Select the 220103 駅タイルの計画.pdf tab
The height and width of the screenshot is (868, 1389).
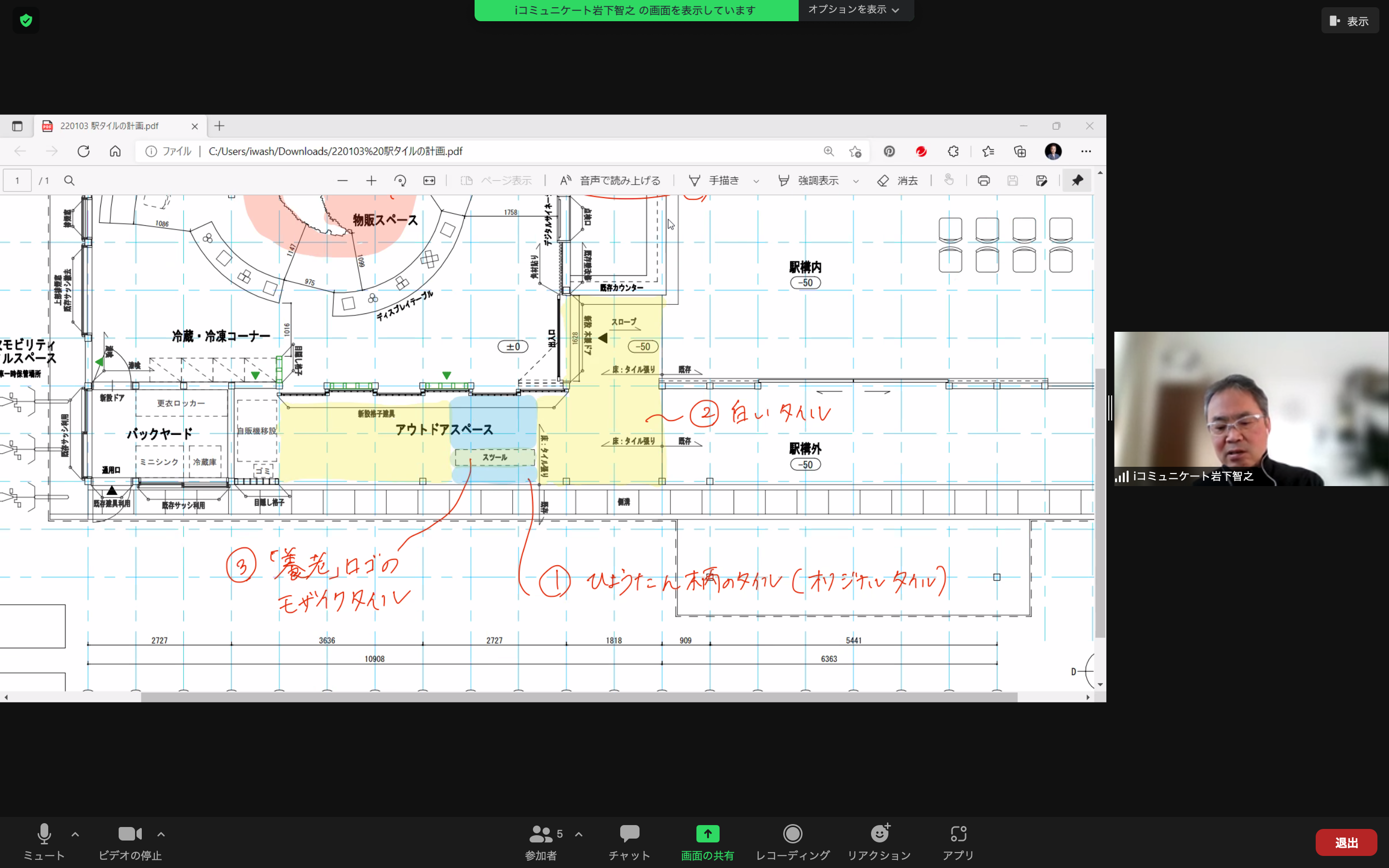tap(109, 126)
